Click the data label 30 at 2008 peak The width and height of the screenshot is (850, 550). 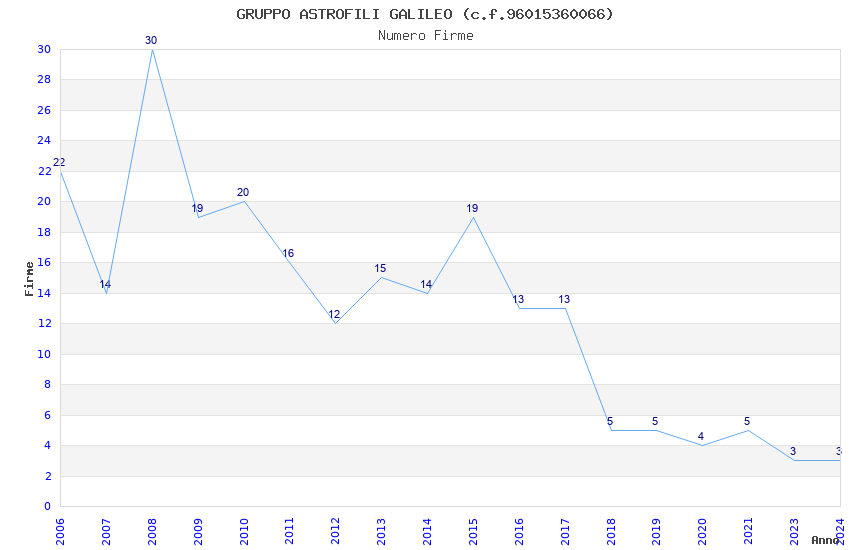(151, 41)
